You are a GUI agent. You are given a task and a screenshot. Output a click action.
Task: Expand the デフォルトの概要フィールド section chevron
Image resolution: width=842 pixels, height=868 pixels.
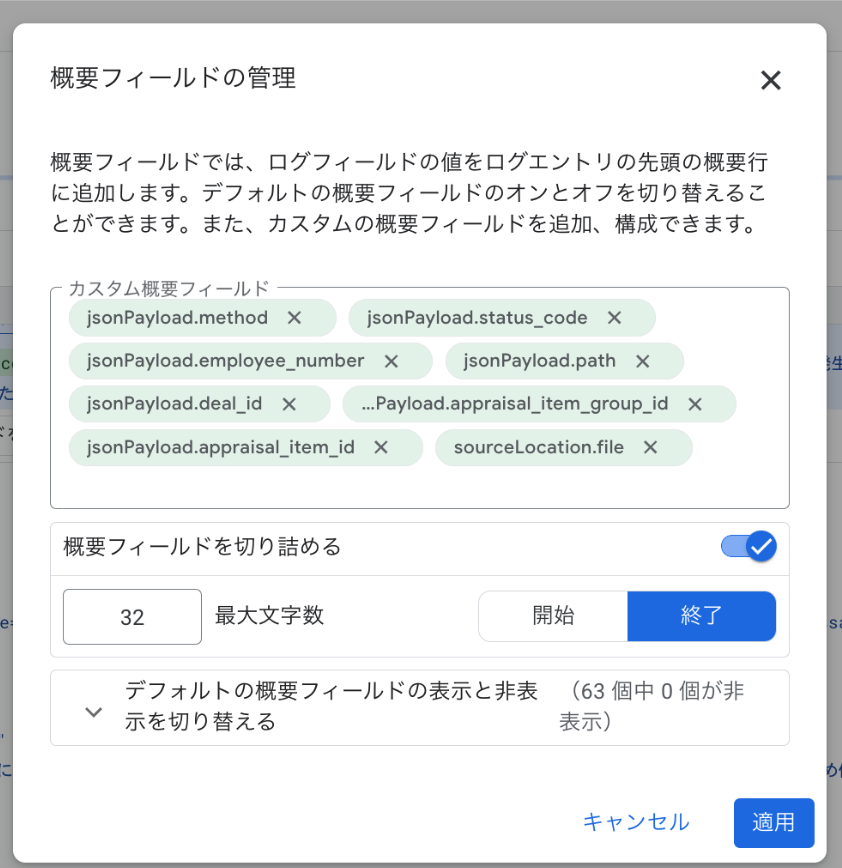[x=94, y=712]
